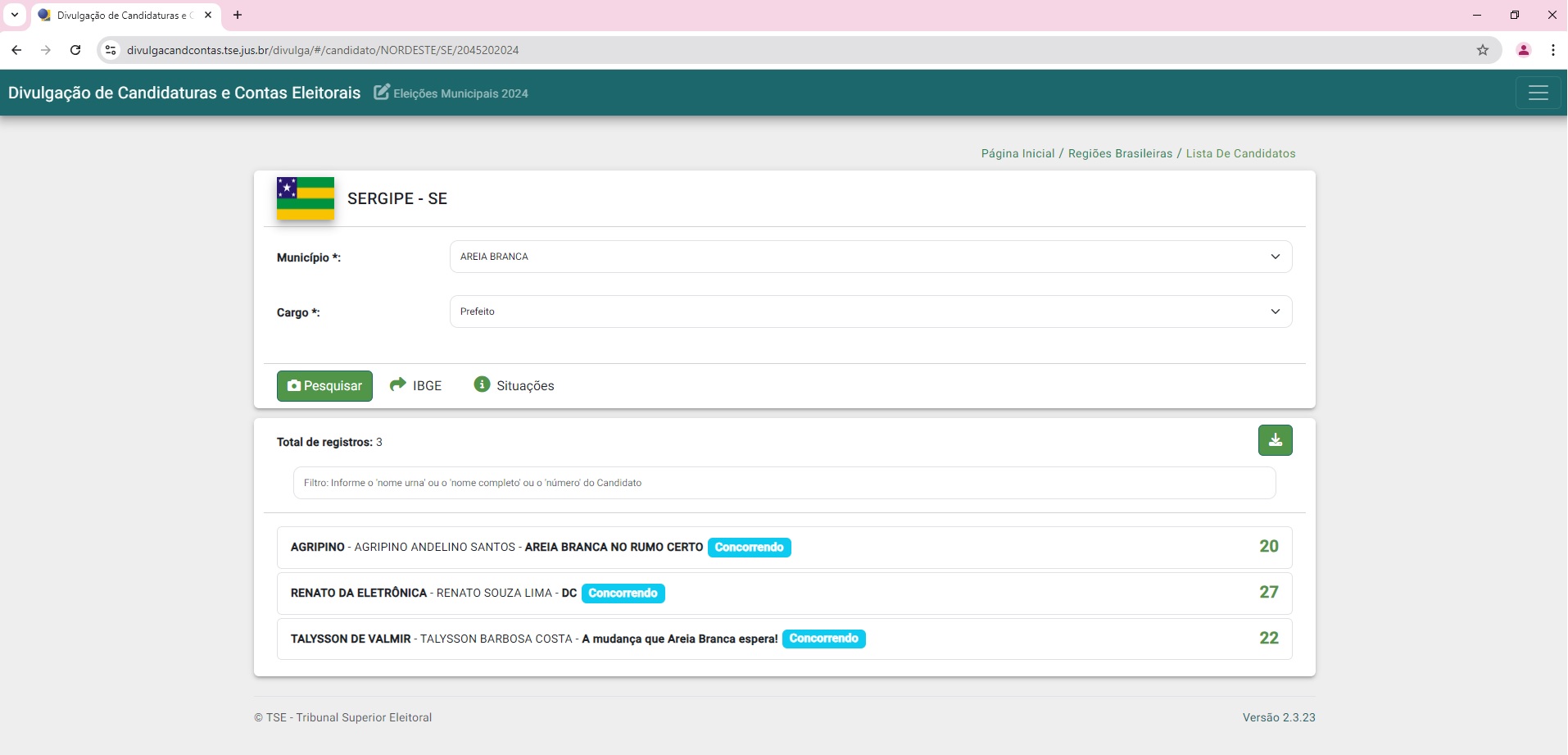
Task: Click the site title Divulgação de Candidaturas
Action: pyautogui.click(x=184, y=93)
